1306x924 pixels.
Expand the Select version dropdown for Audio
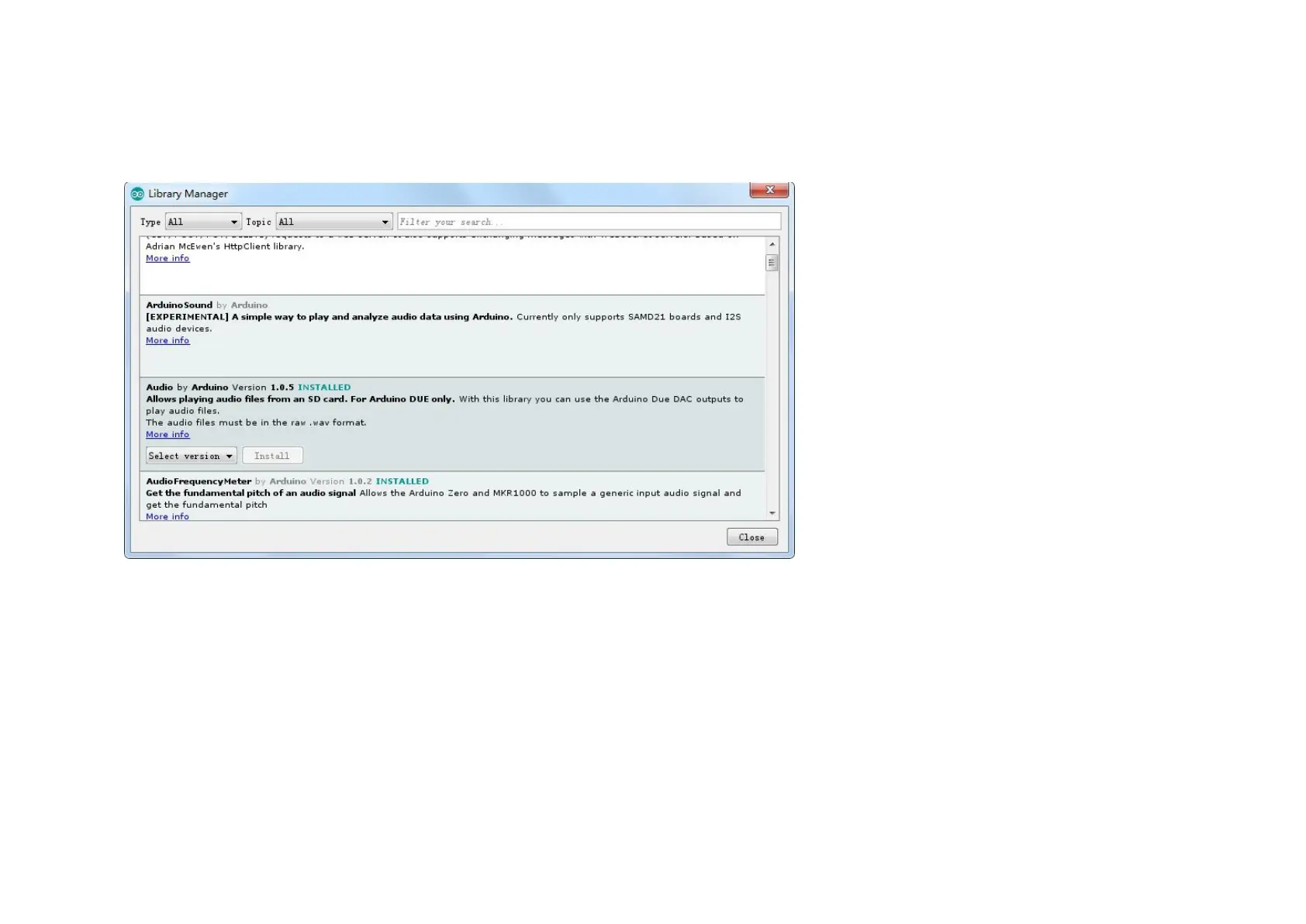point(191,456)
